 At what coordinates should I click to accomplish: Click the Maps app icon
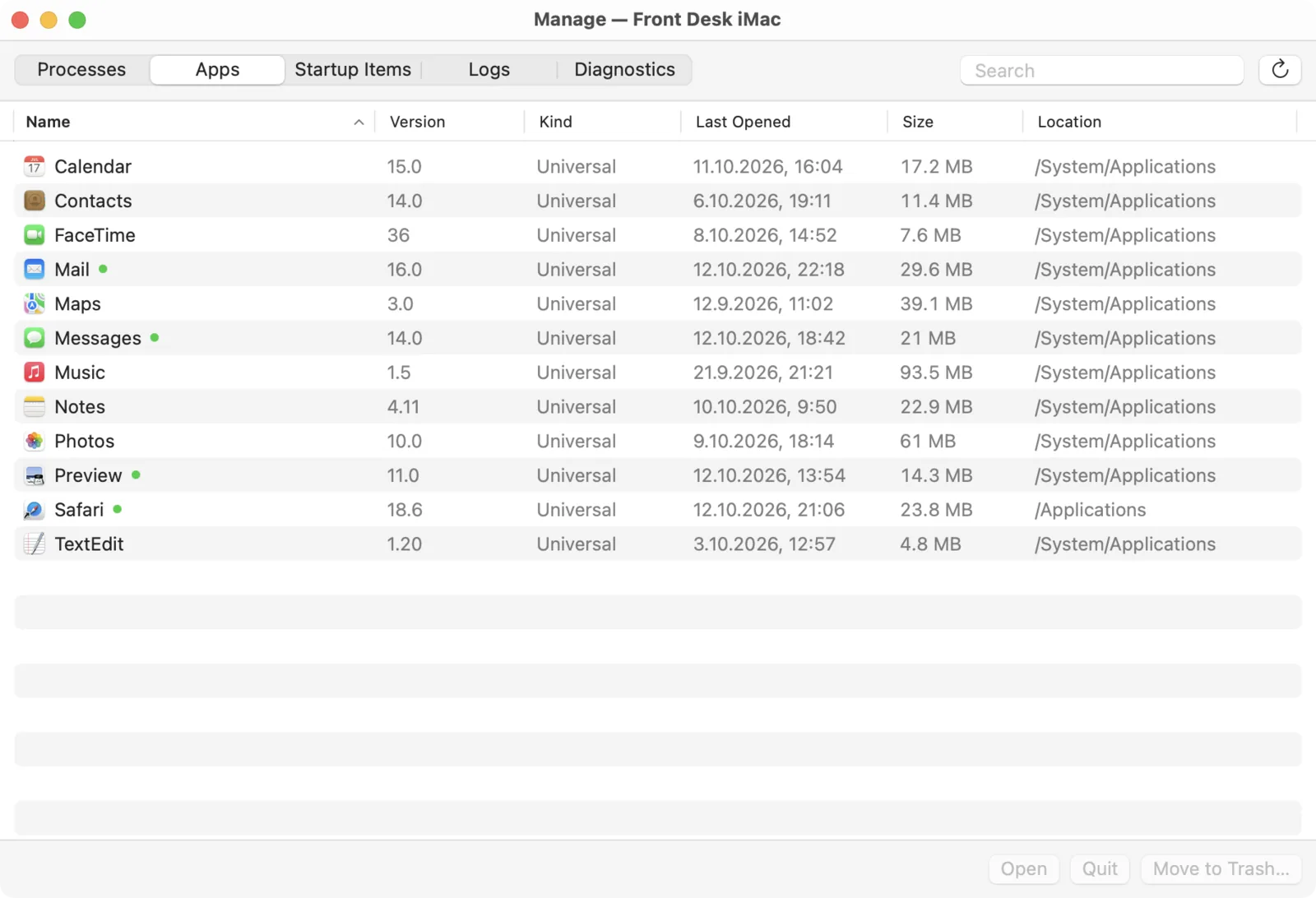click(34, 304)
